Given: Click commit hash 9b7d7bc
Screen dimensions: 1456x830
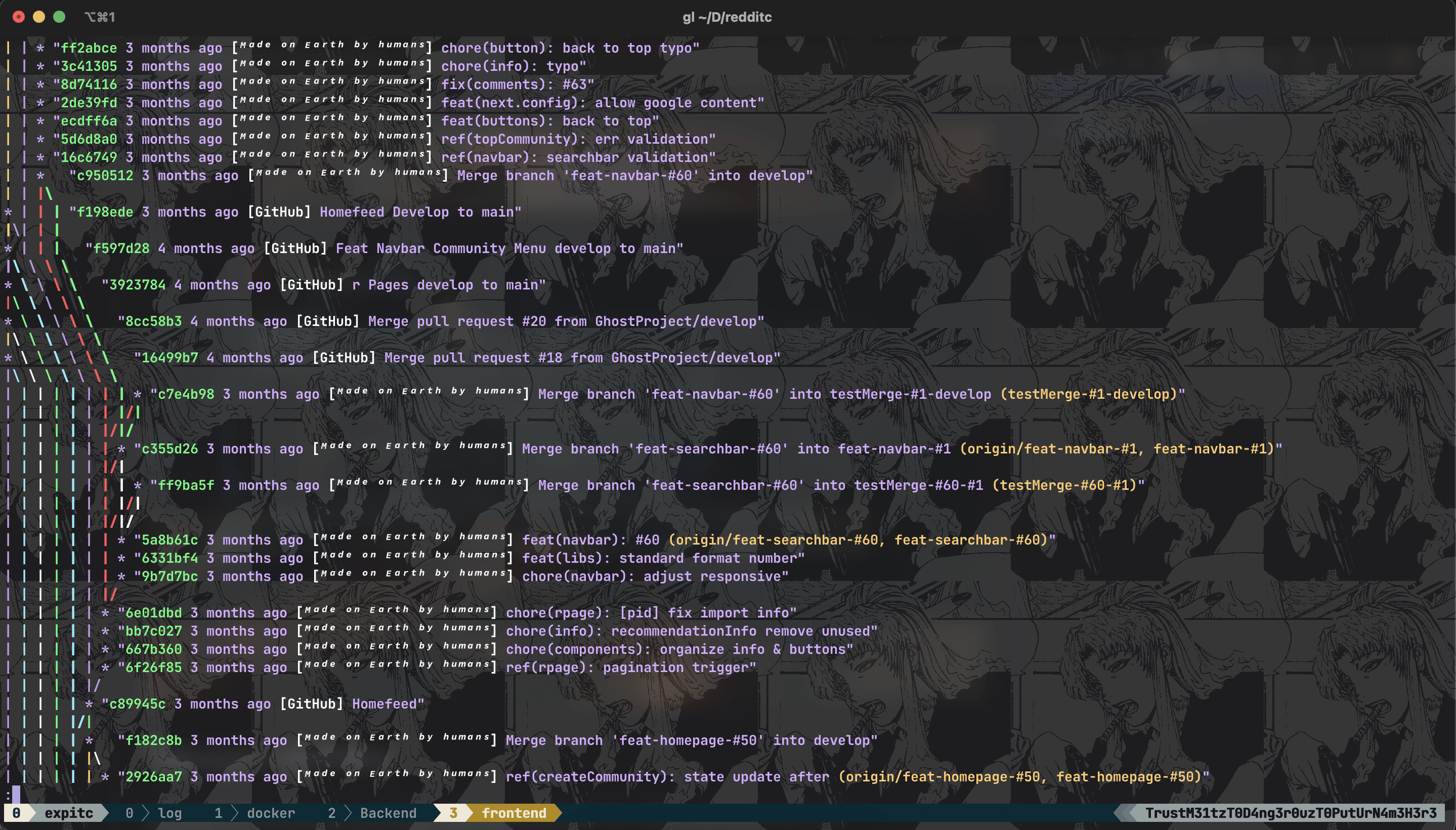Looking at the screenshot, I should click(x=170, y=577).
